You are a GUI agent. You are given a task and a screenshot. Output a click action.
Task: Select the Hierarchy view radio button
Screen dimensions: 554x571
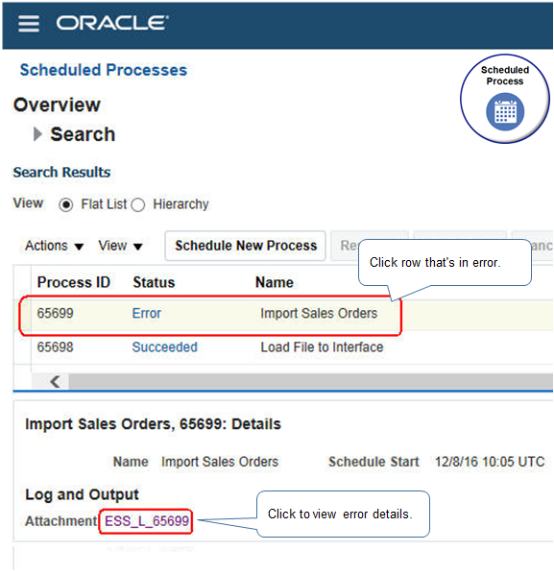coord(138,205)
